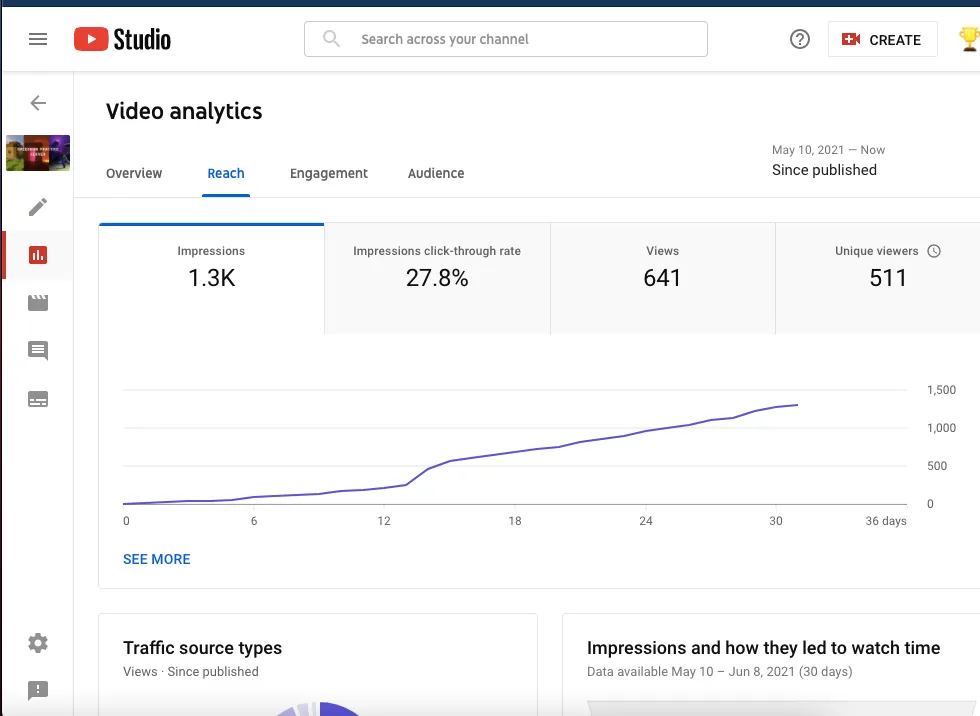Click the Search across your channel field

click(505, 40)
